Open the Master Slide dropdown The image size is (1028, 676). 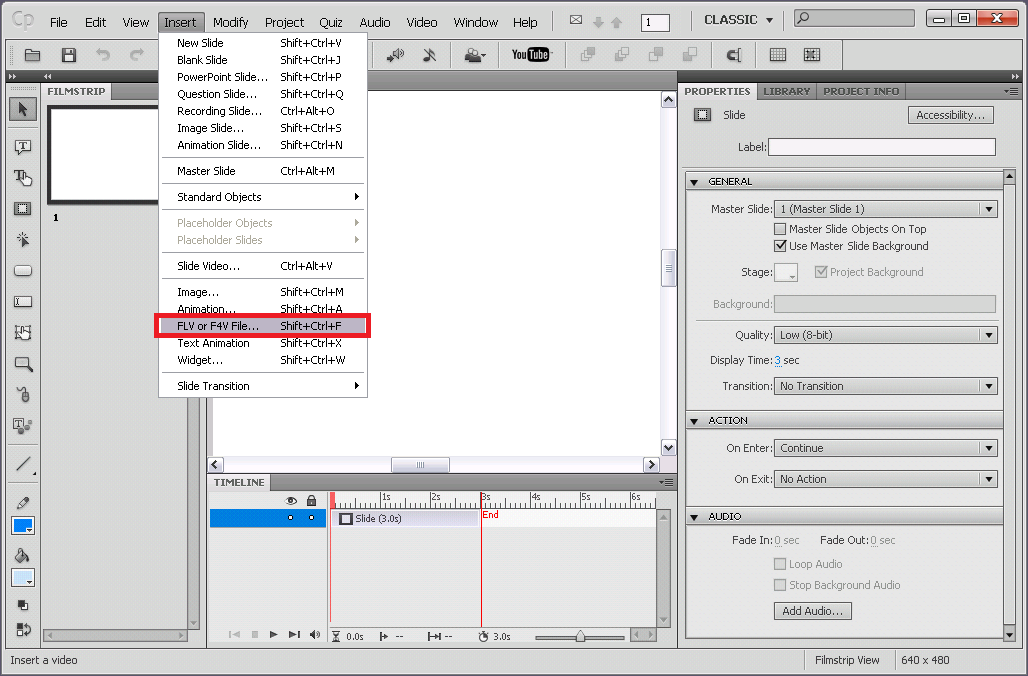tap(886, 209)
